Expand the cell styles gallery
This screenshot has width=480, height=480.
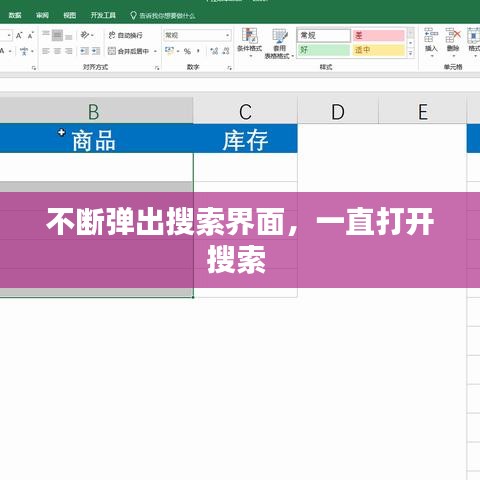pyautogui.click(x=411, y=53)
